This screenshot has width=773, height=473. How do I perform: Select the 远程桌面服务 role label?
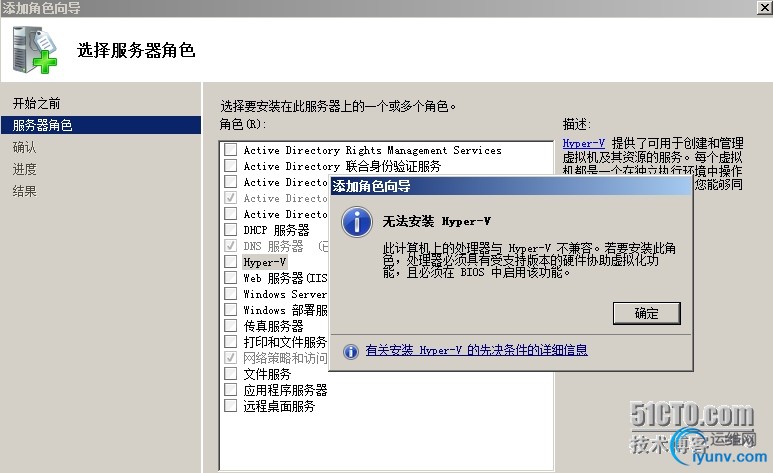279,406
